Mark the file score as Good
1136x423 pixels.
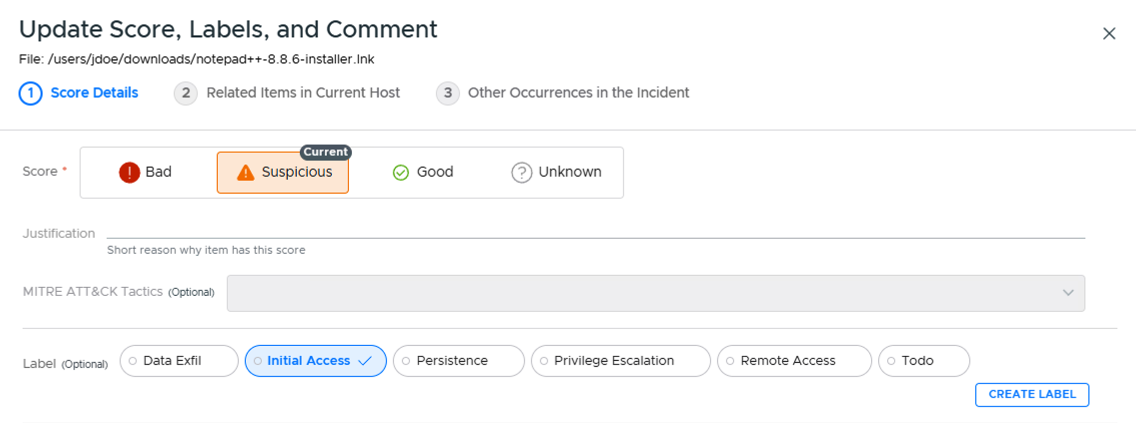click(x=423, y=172)
